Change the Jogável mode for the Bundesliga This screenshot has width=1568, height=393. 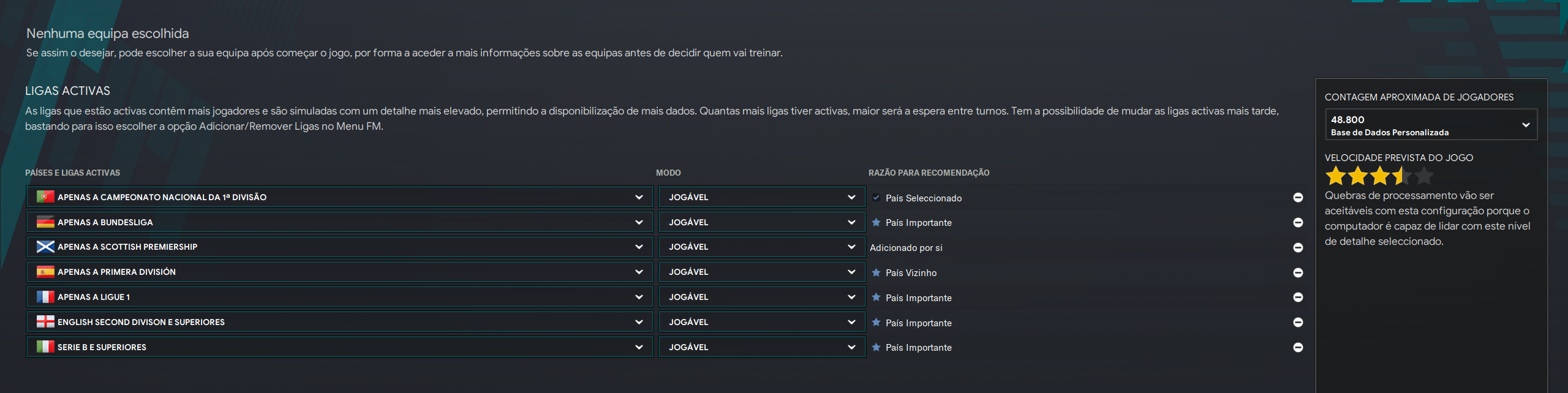(762, 222)
